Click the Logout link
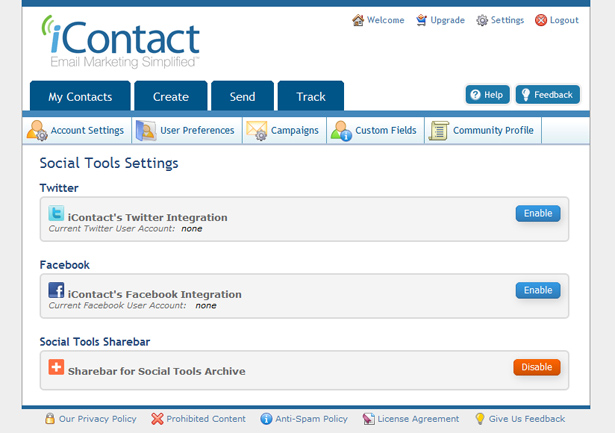This screenshot has width=615, height=433. [x=564, y=20]
